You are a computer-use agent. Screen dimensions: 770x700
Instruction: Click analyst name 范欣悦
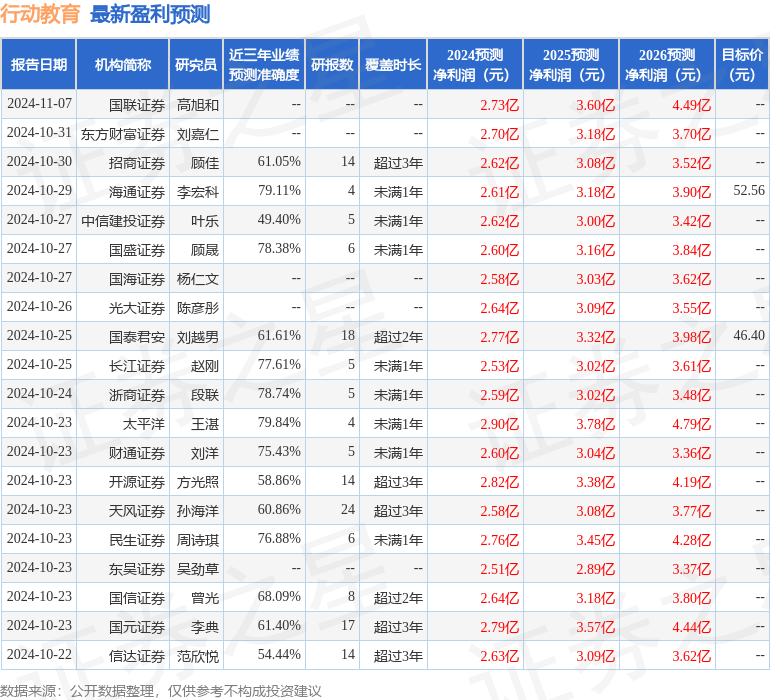pos(197,655)
